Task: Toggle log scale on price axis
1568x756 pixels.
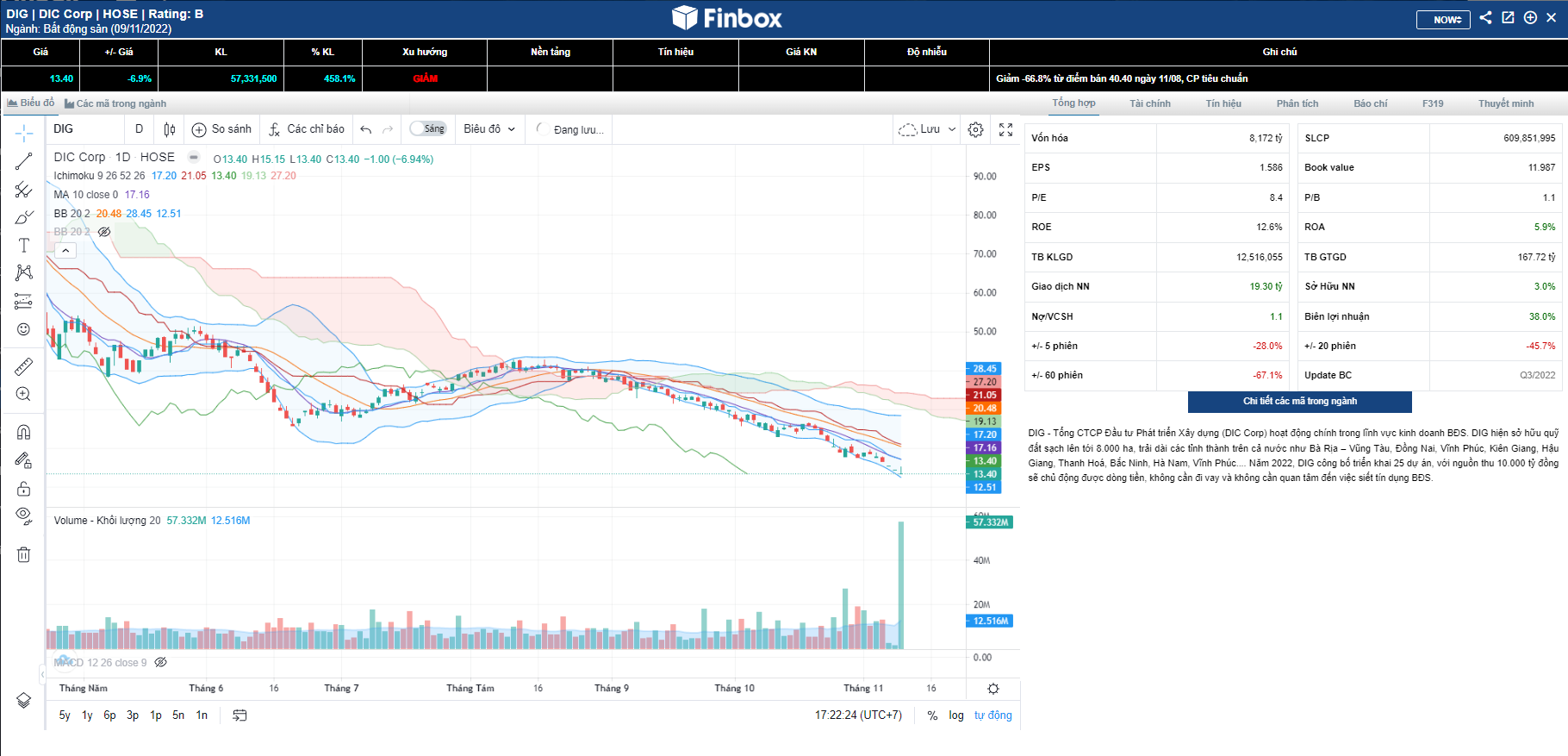Action: [x=956, y=715]
